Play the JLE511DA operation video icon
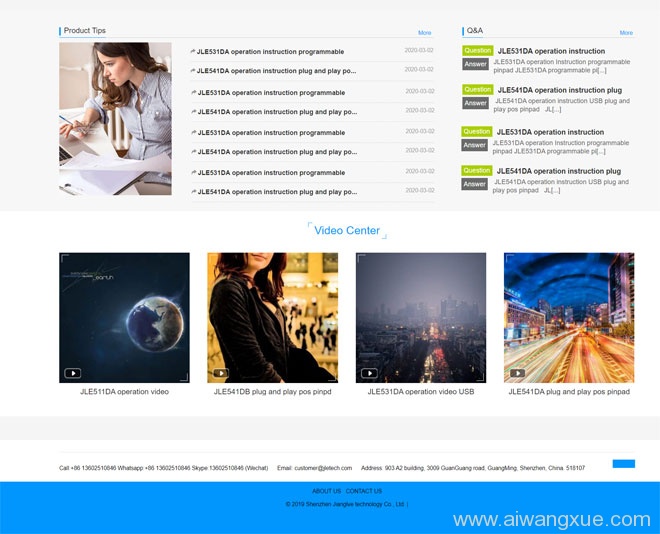The width and height of the screenshot is (660, 534). pos(72,373)
